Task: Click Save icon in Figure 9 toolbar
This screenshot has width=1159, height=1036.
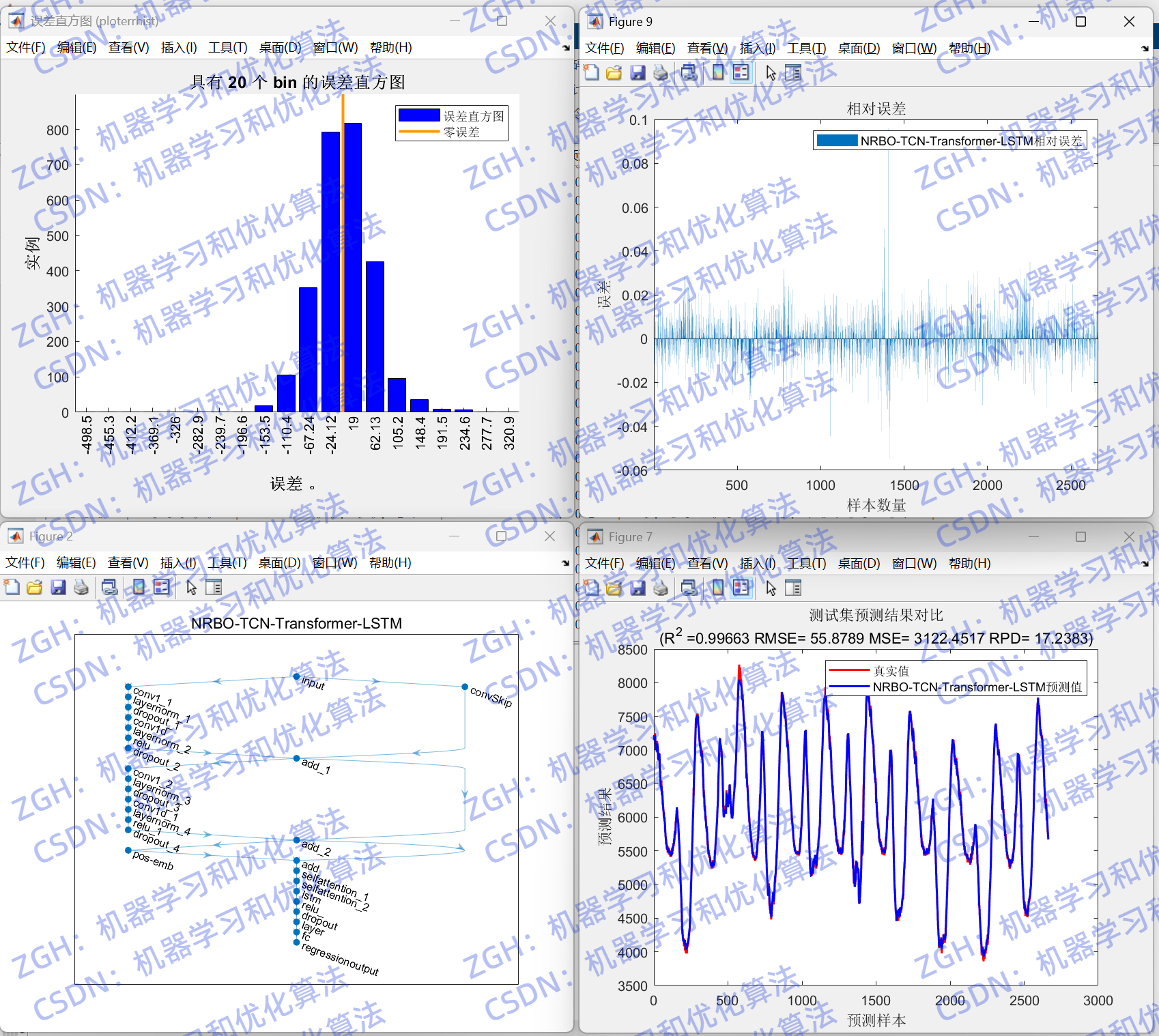Action: click(x=638, y=72)
